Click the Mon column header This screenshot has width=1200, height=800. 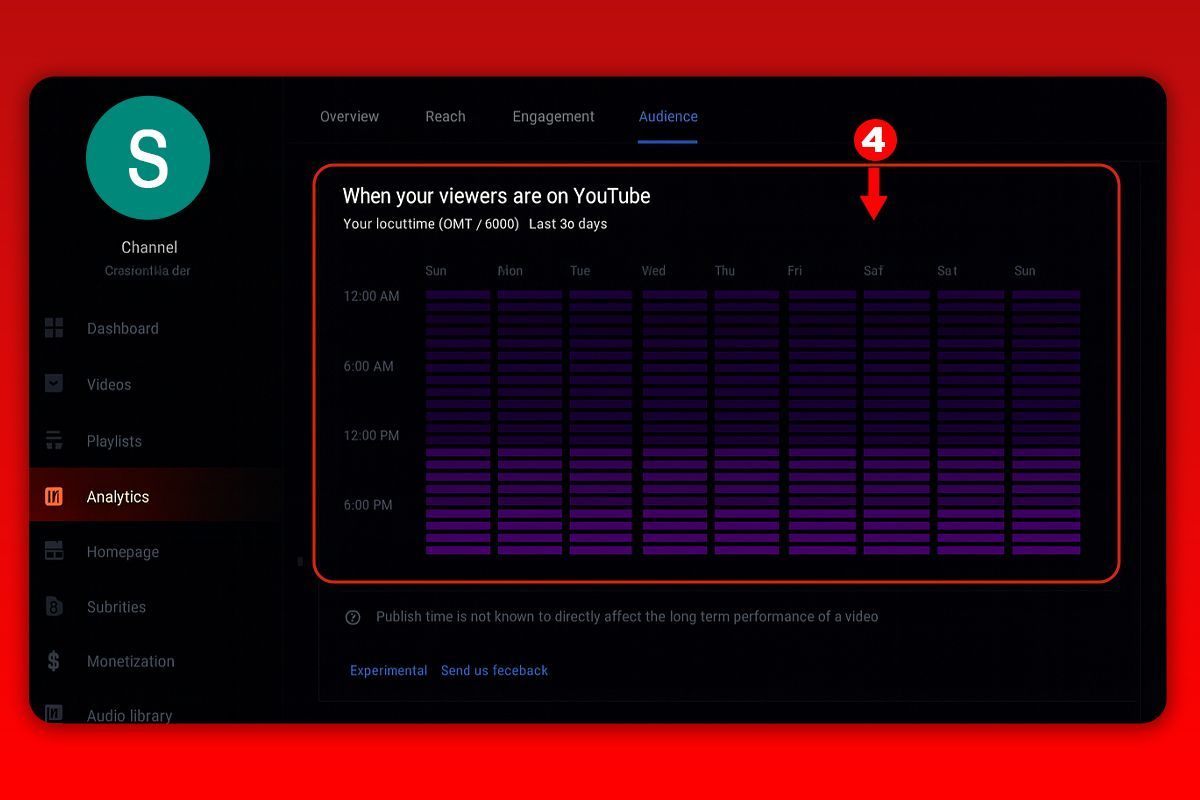[510, 271]
